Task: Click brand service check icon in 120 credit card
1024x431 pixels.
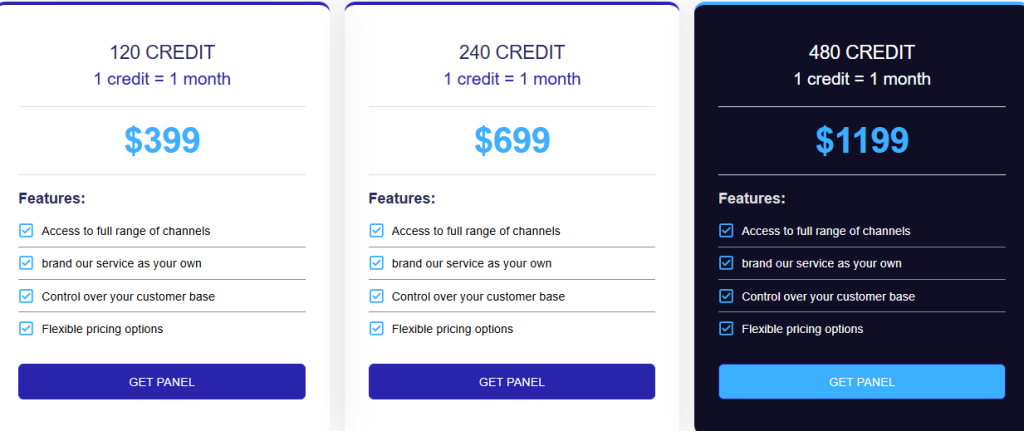Action: pyautogui.click(x=26, y=263)
